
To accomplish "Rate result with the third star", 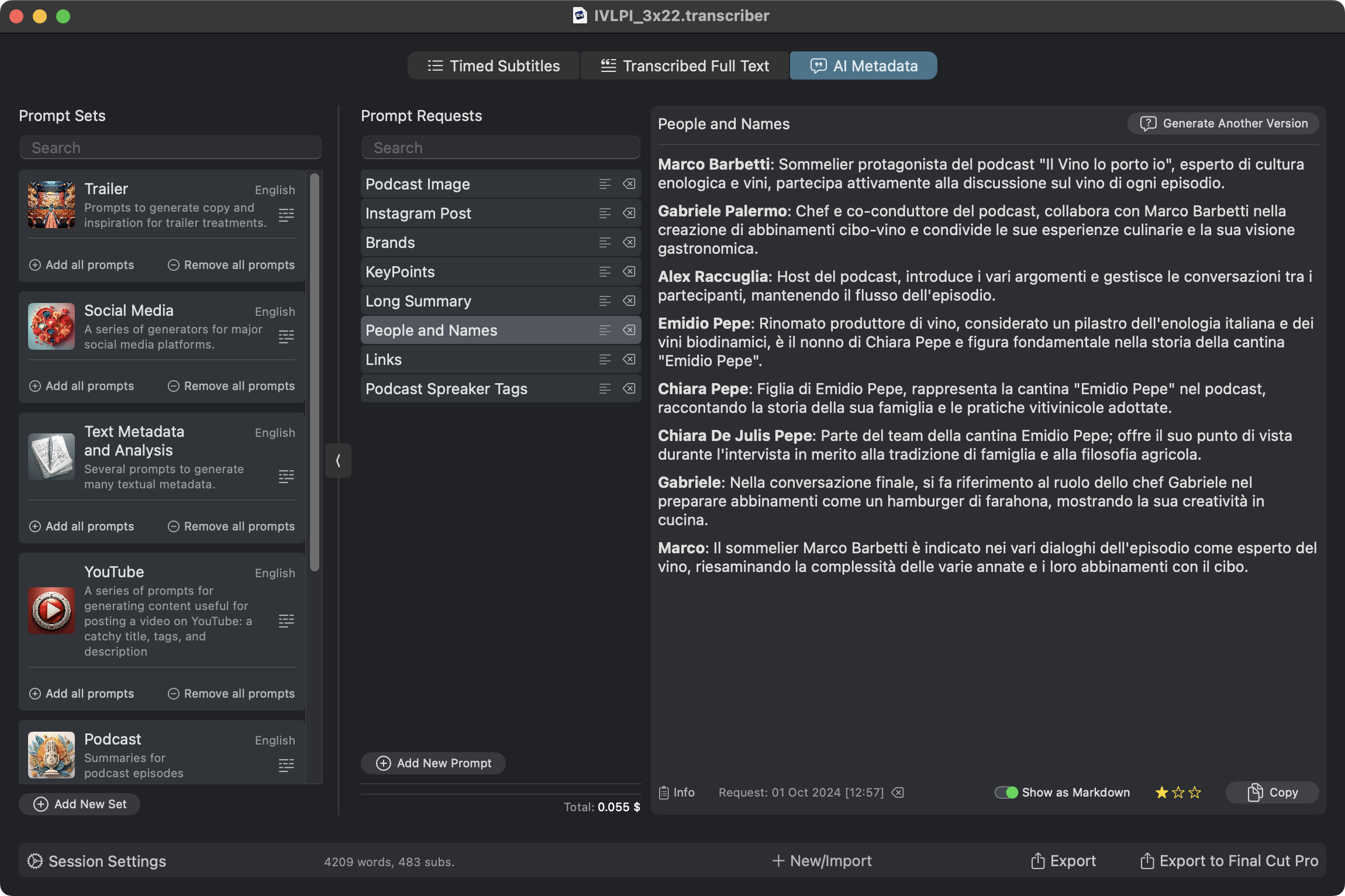I will [x=1195, y=792].
